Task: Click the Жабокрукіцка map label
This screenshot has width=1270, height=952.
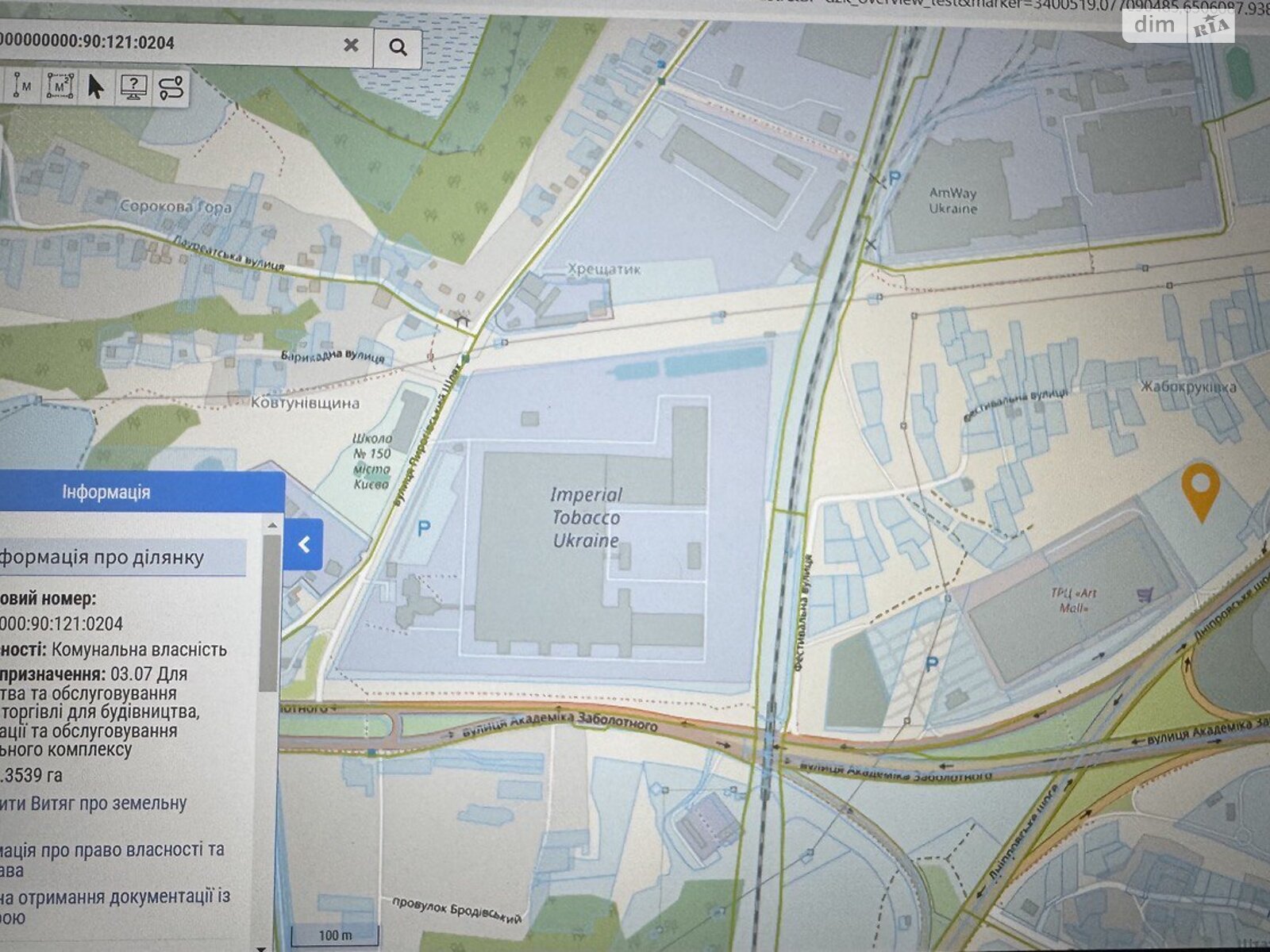Action: (x=1188, y=387)
